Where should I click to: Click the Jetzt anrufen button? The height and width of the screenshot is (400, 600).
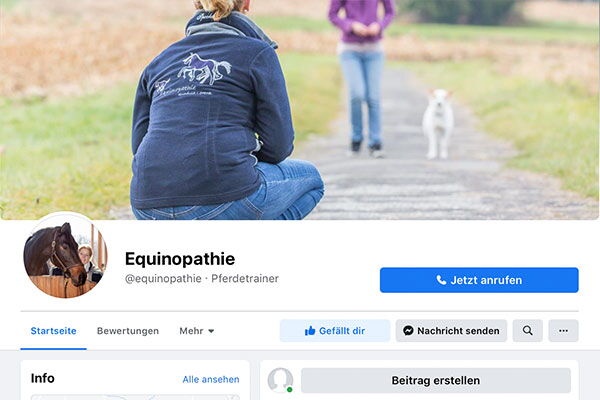479,280
